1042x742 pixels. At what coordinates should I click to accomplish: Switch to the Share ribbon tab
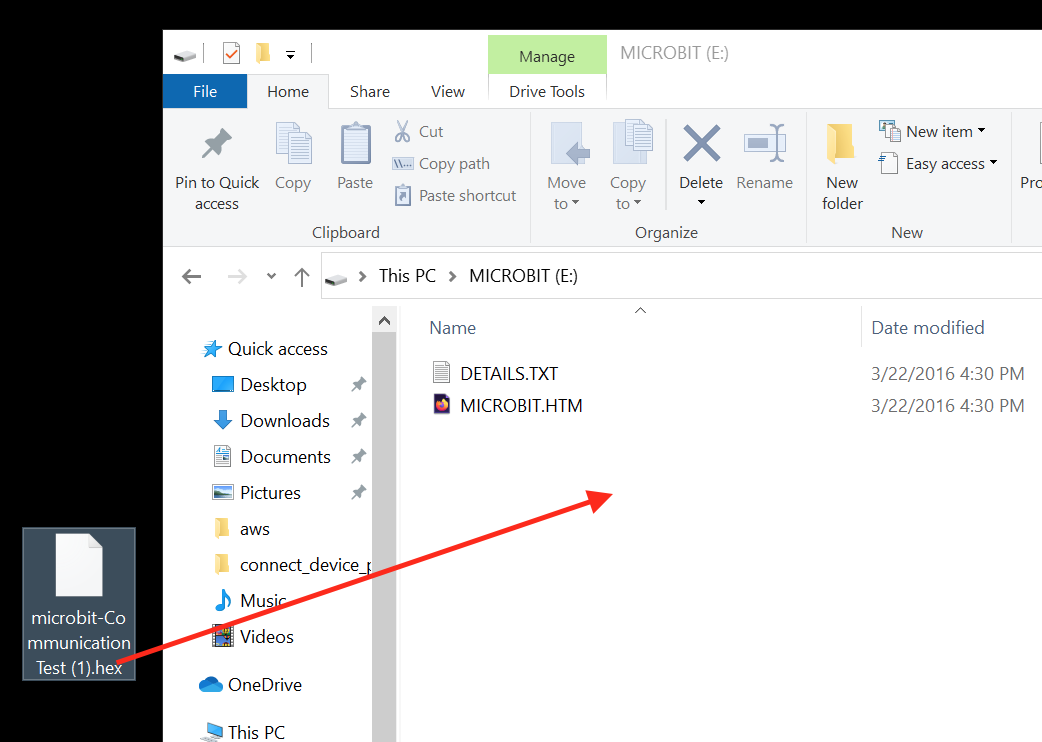coord(370,91)
